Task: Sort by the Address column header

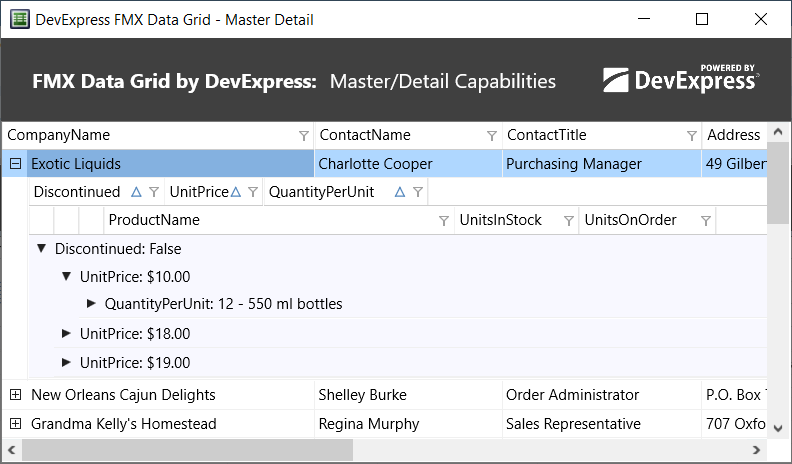Action: coord(734,135)
